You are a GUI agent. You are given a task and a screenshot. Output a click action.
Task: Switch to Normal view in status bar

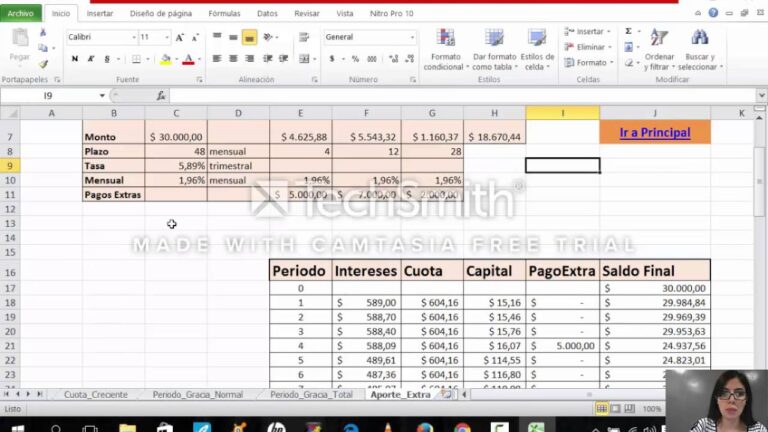[601, 408]
